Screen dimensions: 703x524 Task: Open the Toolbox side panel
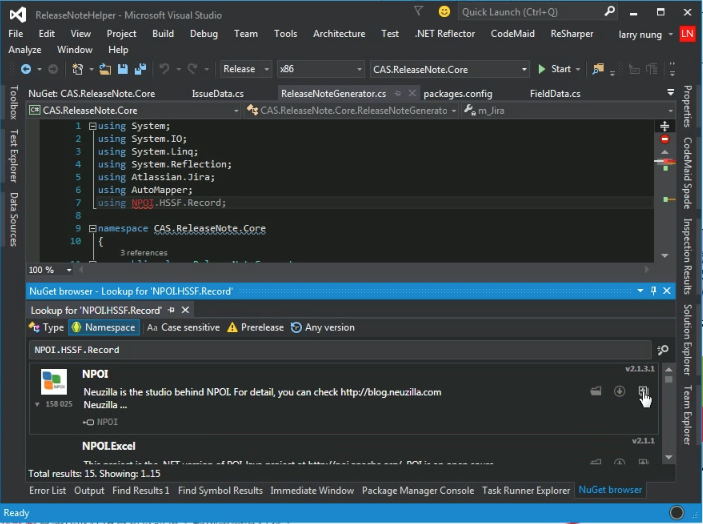(x=14, y=102)
